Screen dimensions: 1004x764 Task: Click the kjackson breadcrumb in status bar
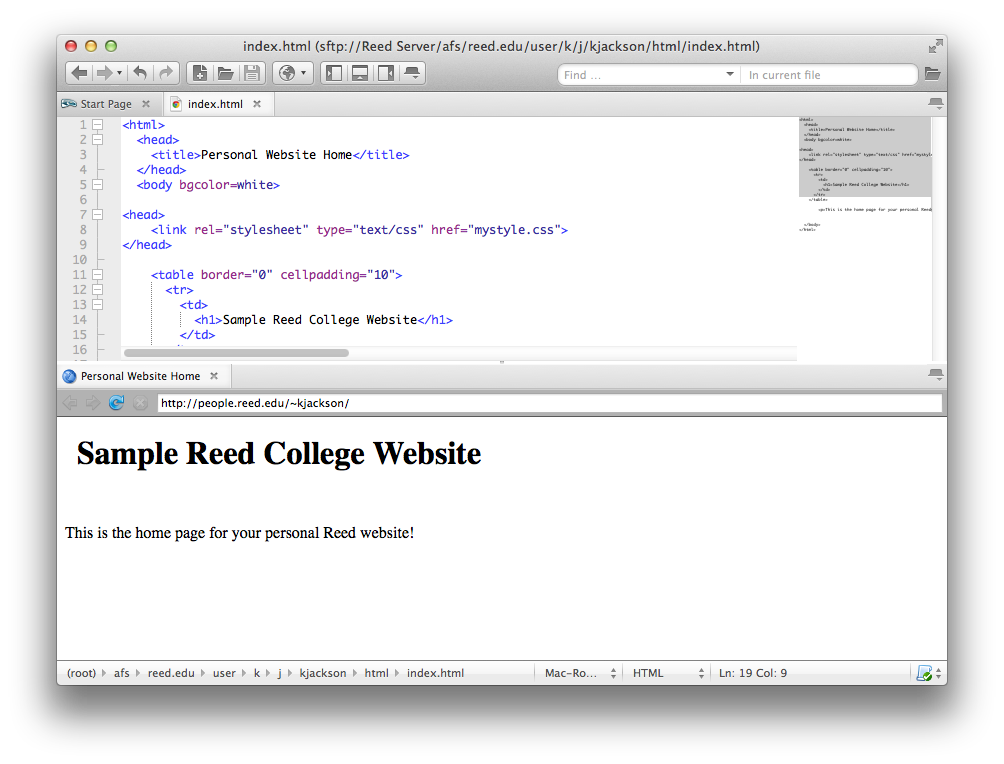(x=323, y=673)
